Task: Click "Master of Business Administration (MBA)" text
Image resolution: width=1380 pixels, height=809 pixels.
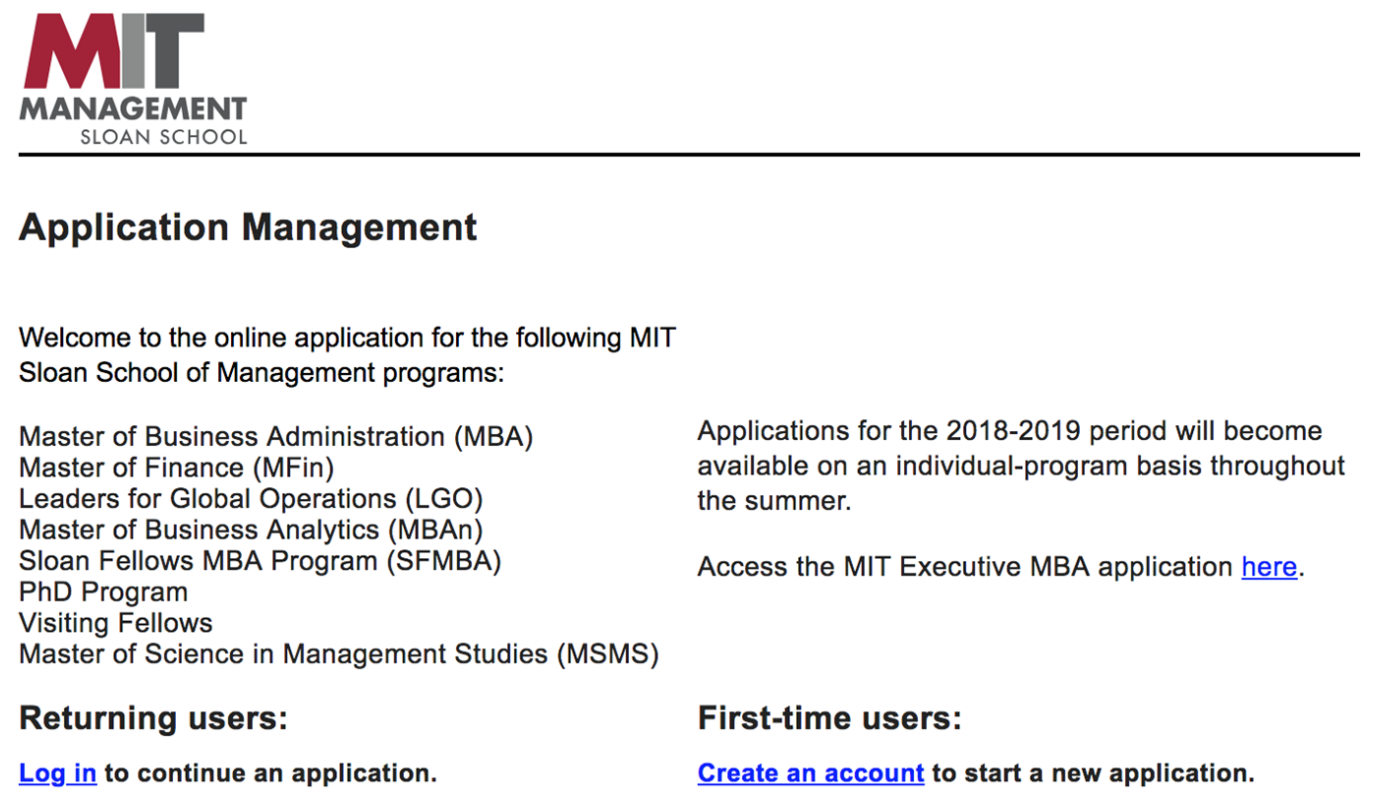Action: (x=276, y=437)
